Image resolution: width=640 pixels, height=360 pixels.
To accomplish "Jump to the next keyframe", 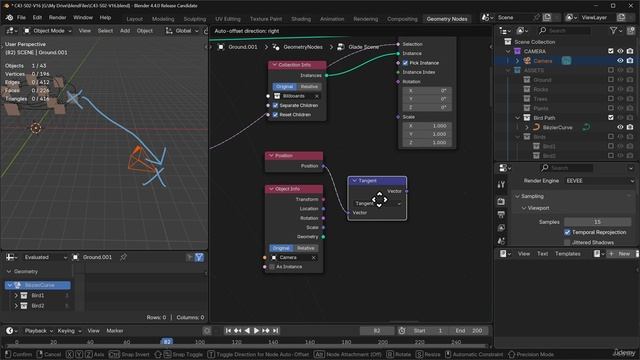I will pos(266,331).
